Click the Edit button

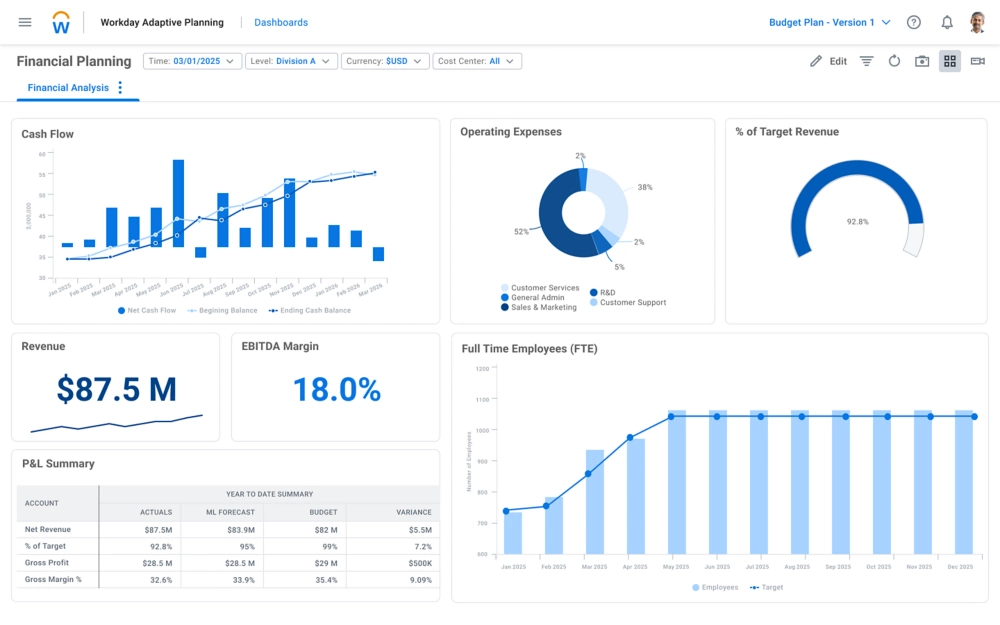[828, 61]
